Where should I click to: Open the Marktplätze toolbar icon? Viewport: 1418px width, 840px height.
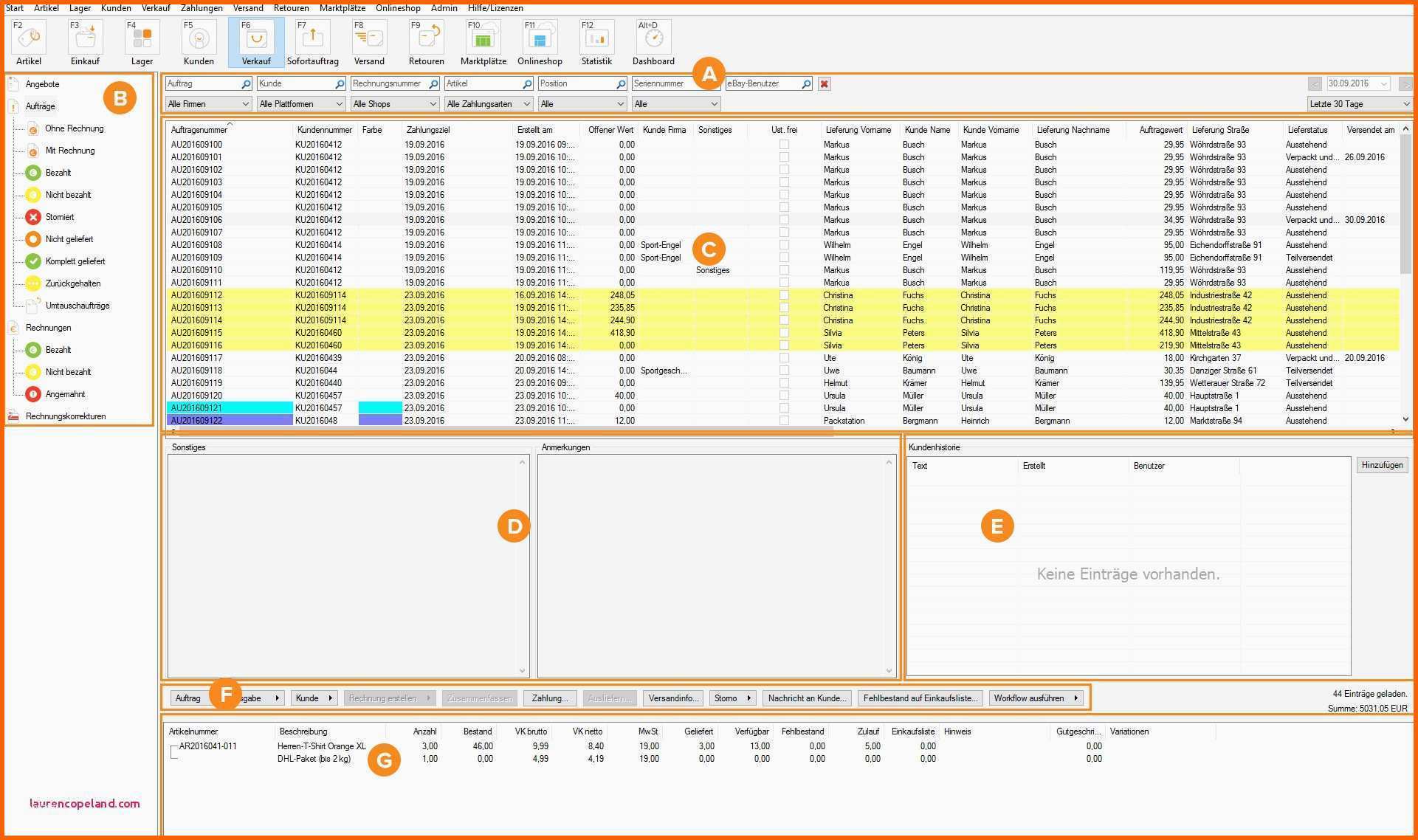tap(483, 43)
